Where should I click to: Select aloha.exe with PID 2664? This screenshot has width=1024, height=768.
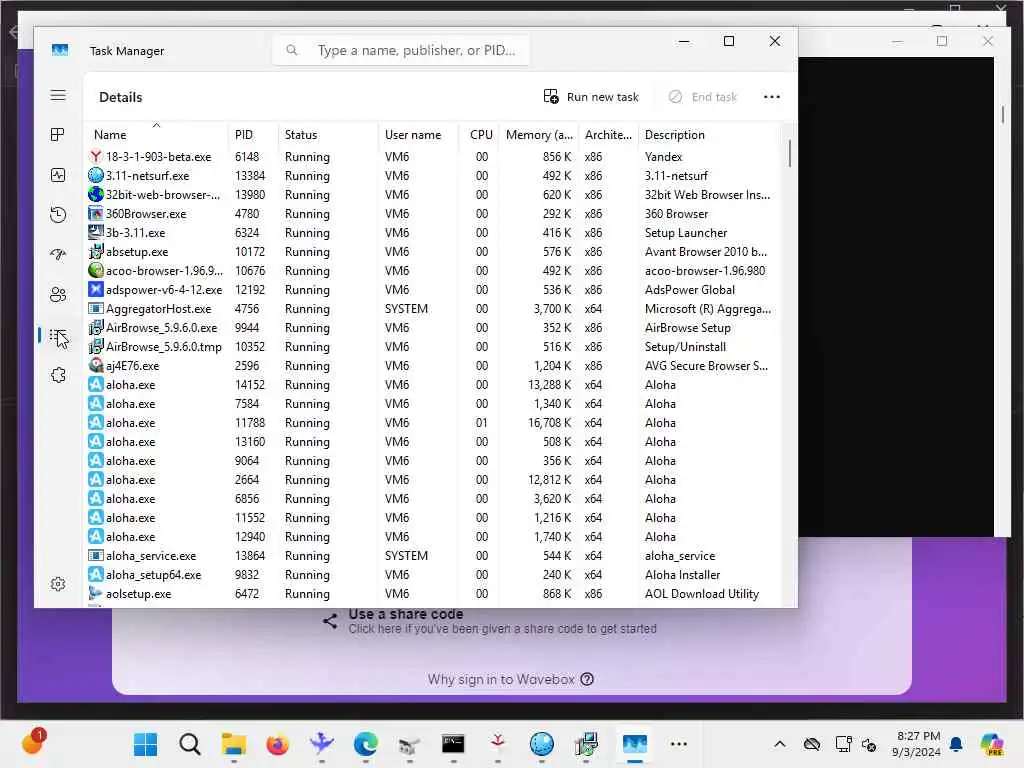click(x=433, y=479)
